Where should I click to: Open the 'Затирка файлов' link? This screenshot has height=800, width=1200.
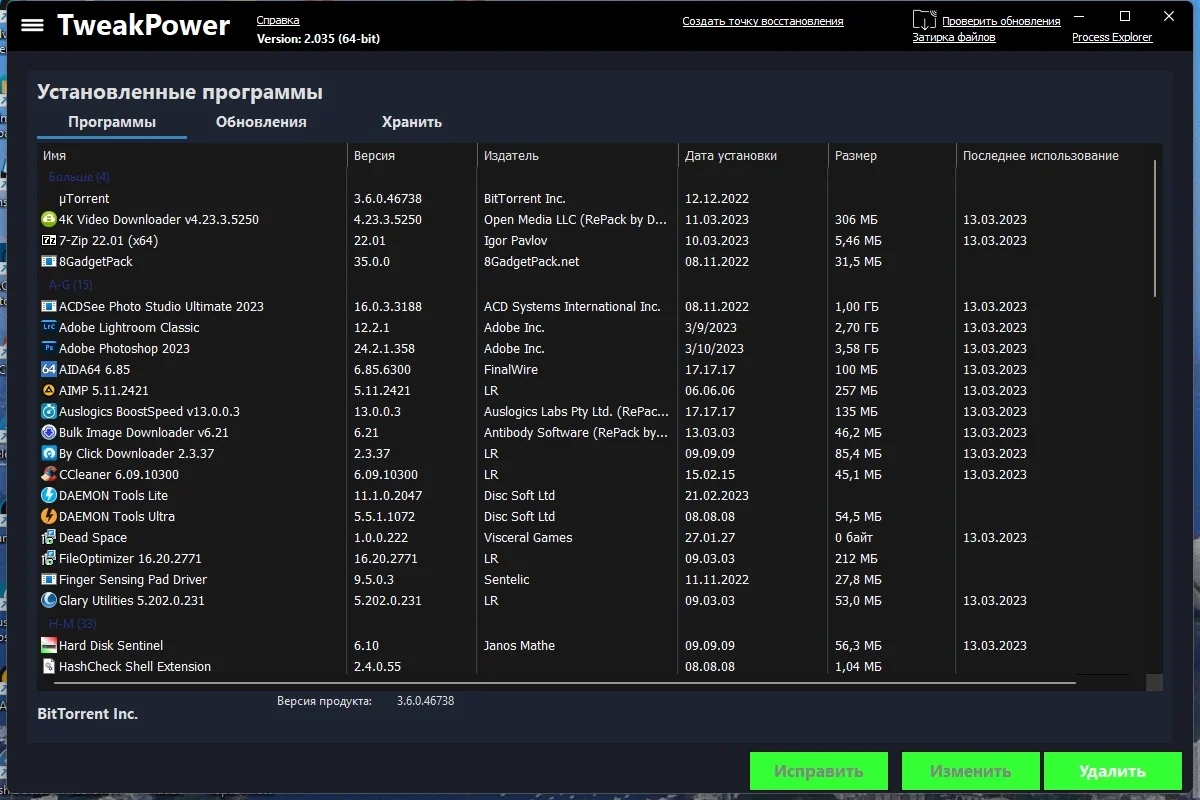pyautogui.click(x=954, y=37)
